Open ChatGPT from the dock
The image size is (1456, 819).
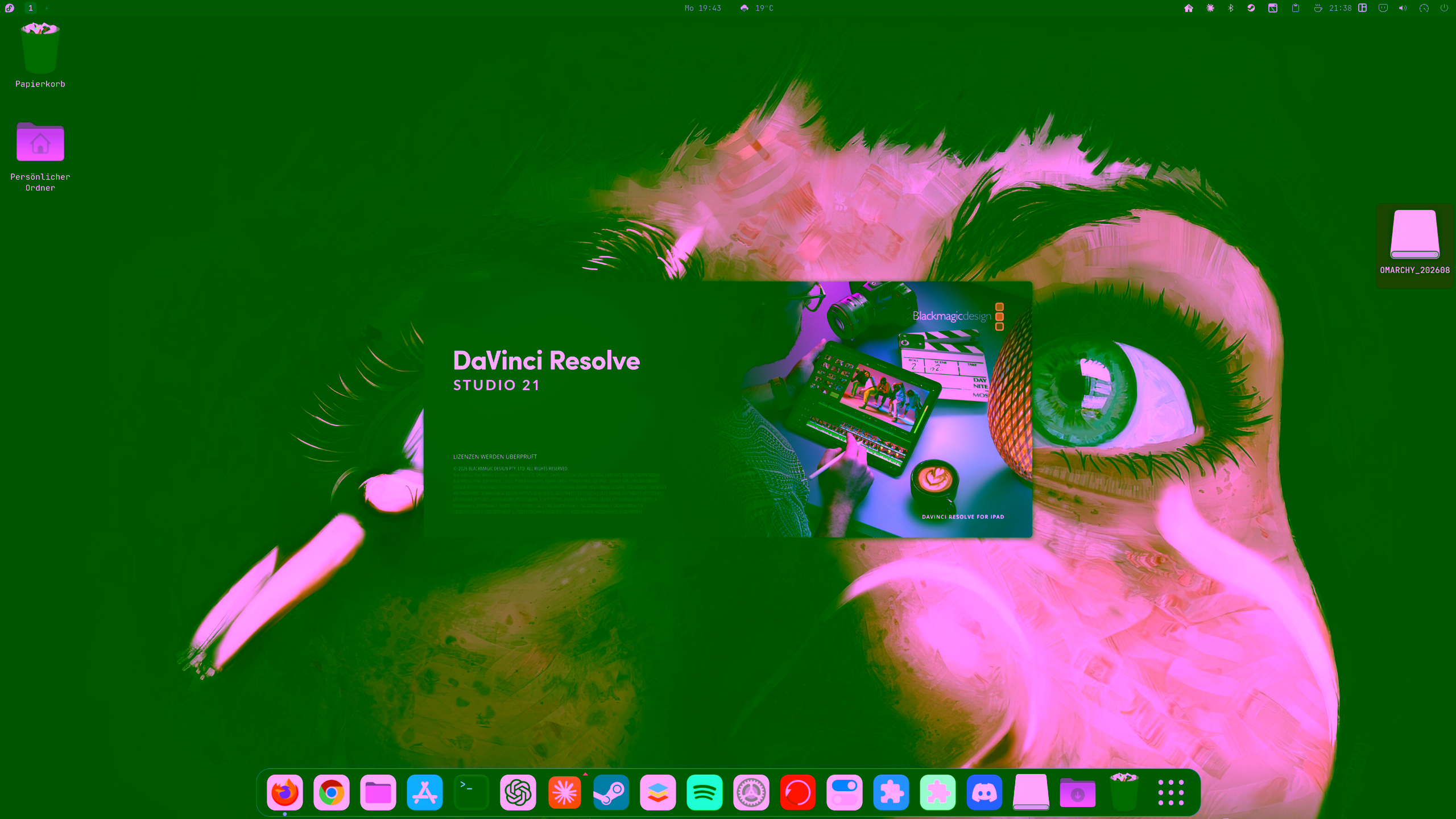tap(518, 792)
